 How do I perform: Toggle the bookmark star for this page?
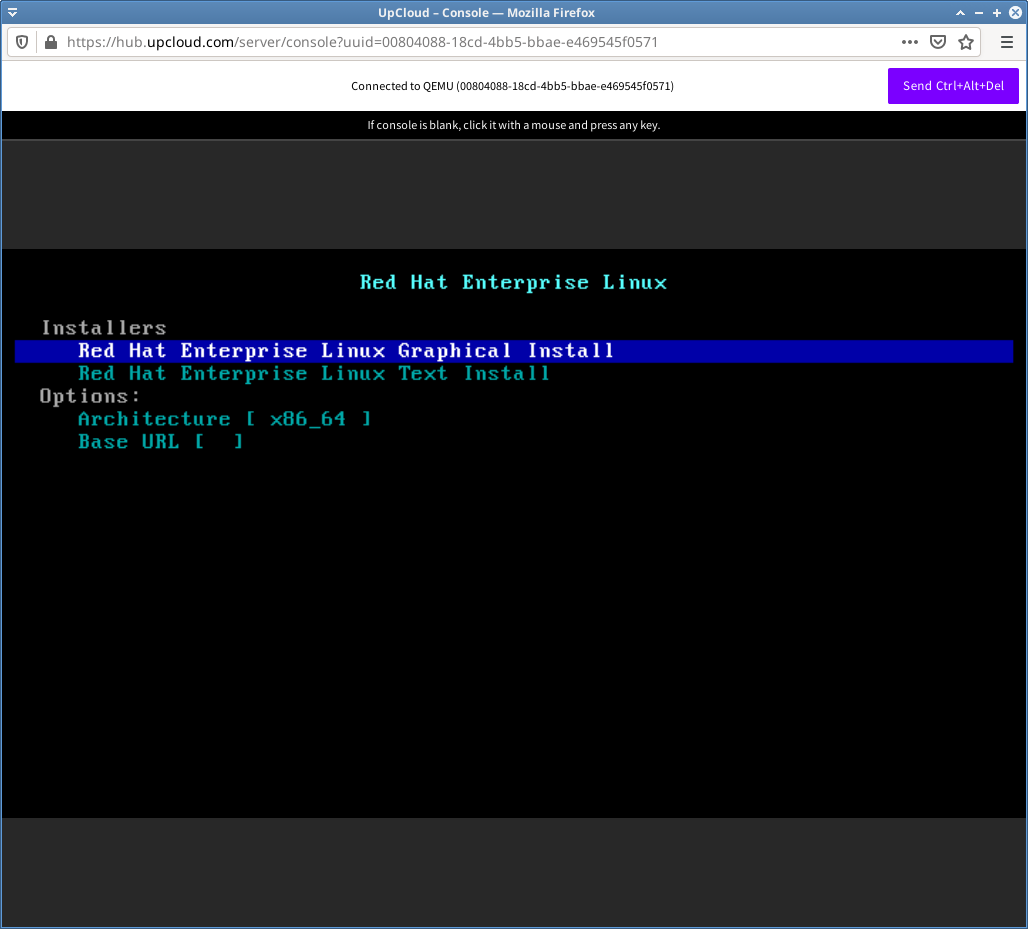(966, 42)
